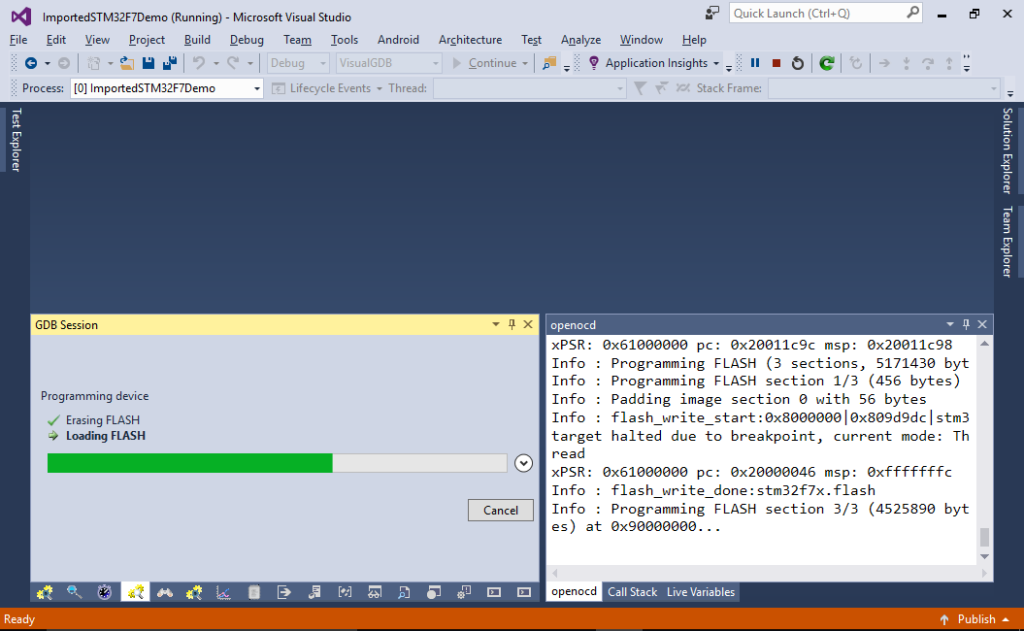The height and width of the screenshot is (631, 1024).
Task: Click the Save All icon
Action: tap(170, 62)
